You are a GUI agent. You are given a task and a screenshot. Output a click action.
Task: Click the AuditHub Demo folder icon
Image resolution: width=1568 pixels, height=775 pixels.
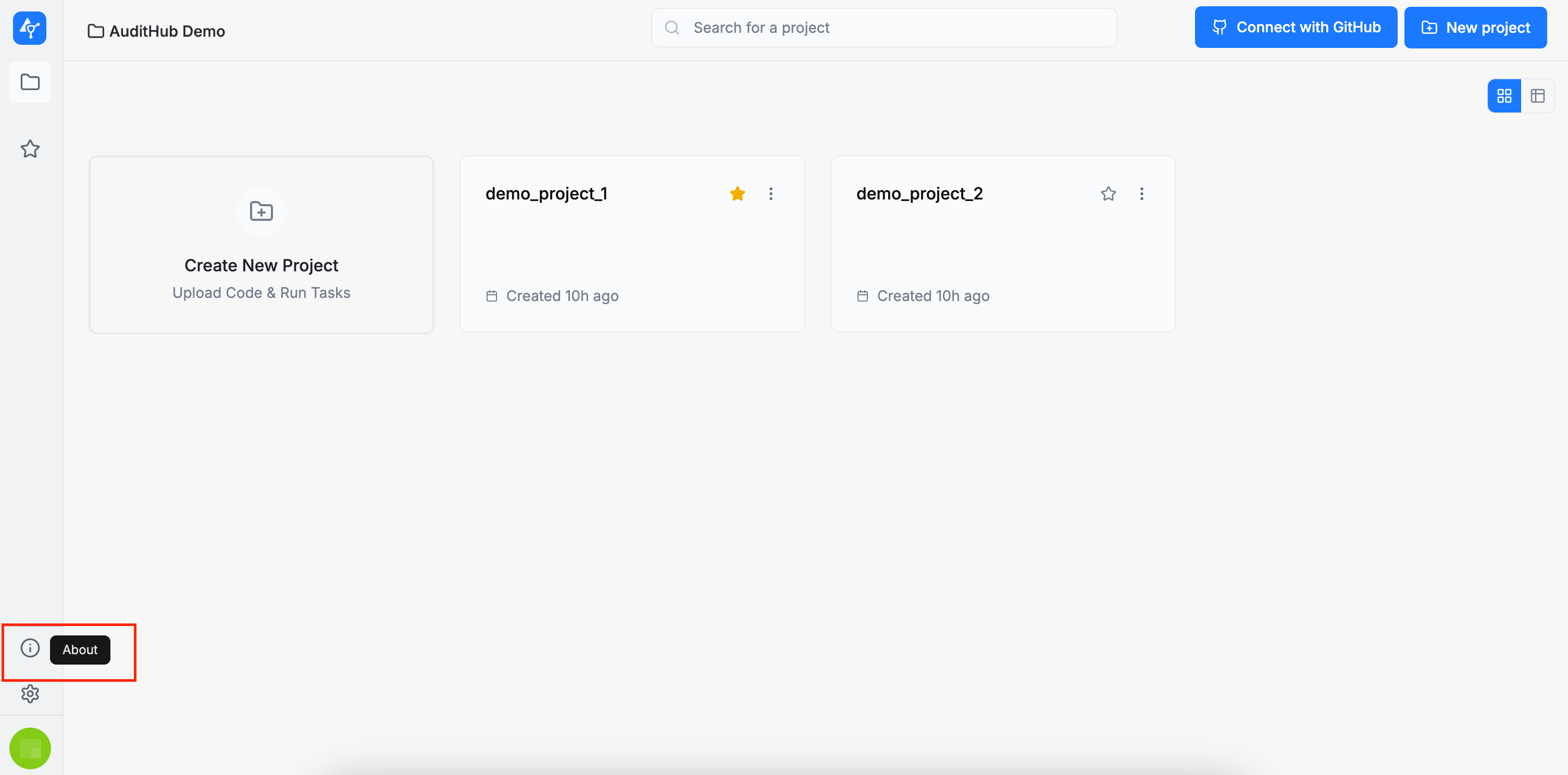(95, 31)
